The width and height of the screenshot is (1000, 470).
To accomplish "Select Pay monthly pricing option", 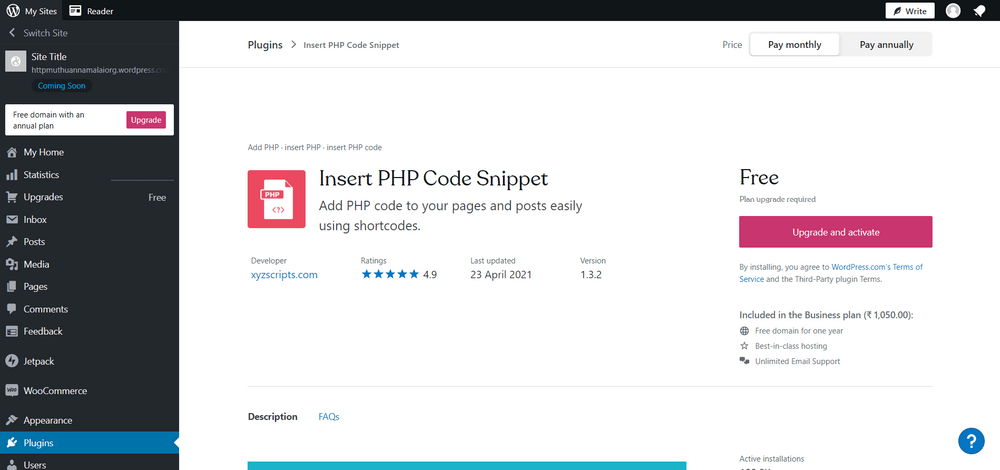I will [x=794, y=45].
